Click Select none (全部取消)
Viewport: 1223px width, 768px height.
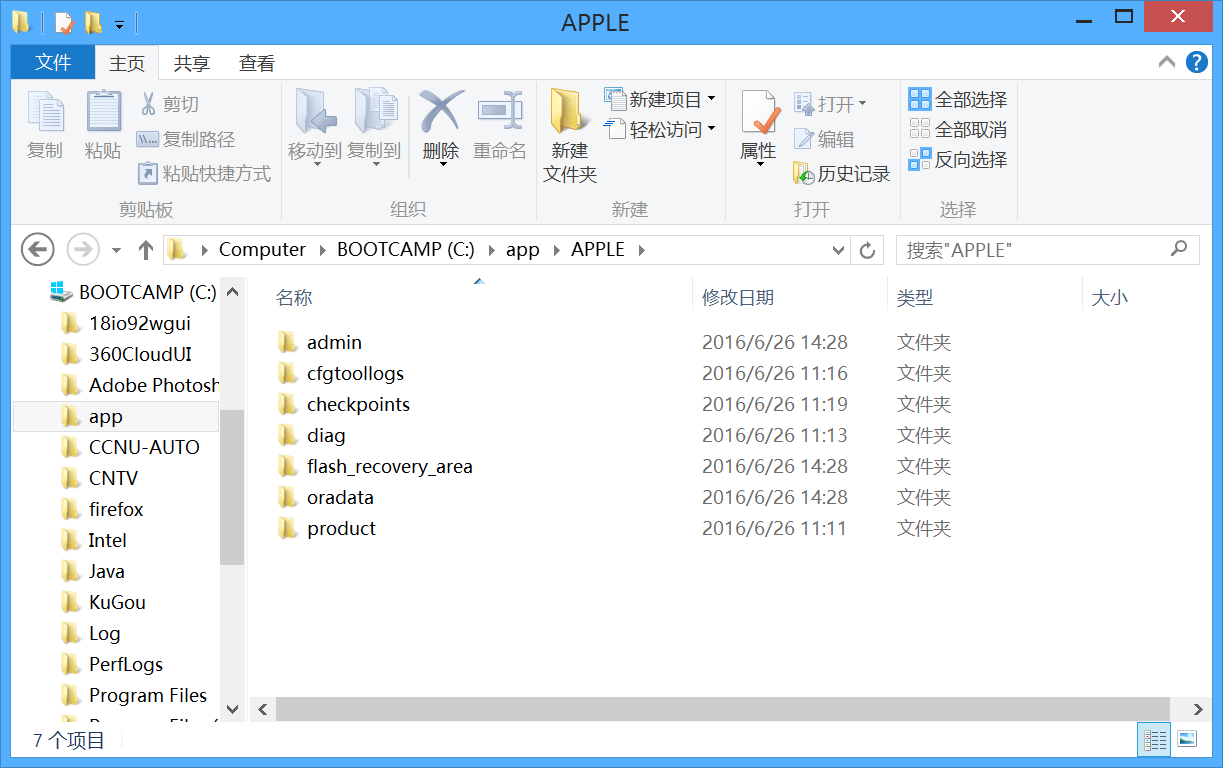coord(958,129)
